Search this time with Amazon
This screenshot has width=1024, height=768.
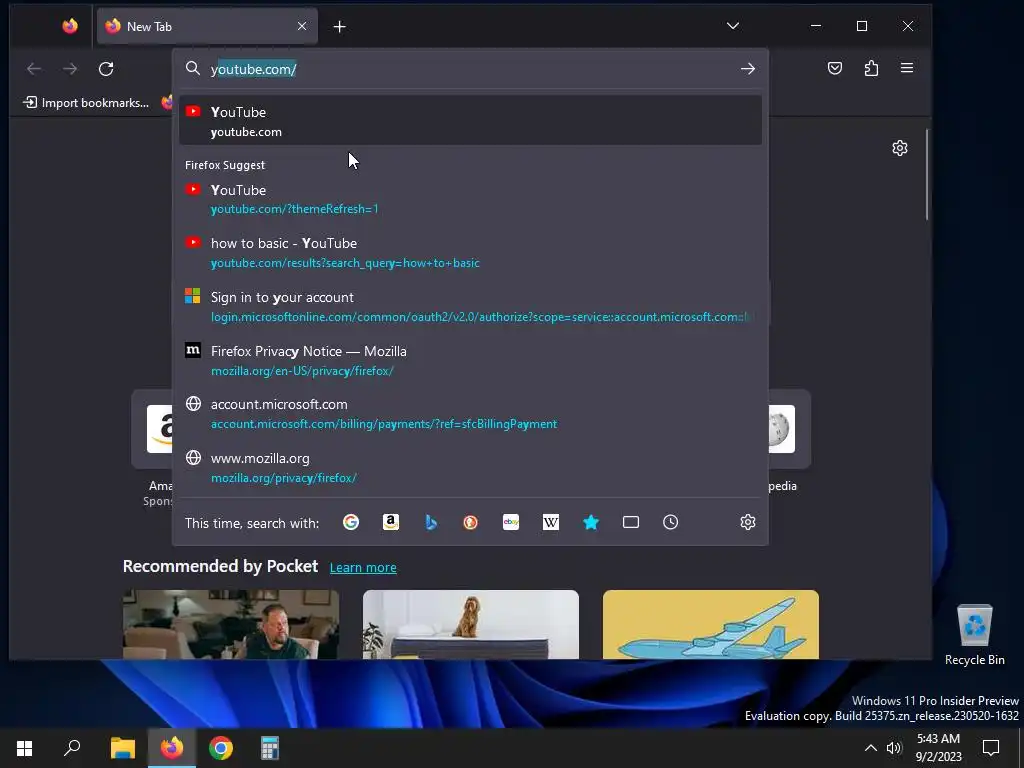click(x=391, y=522)
